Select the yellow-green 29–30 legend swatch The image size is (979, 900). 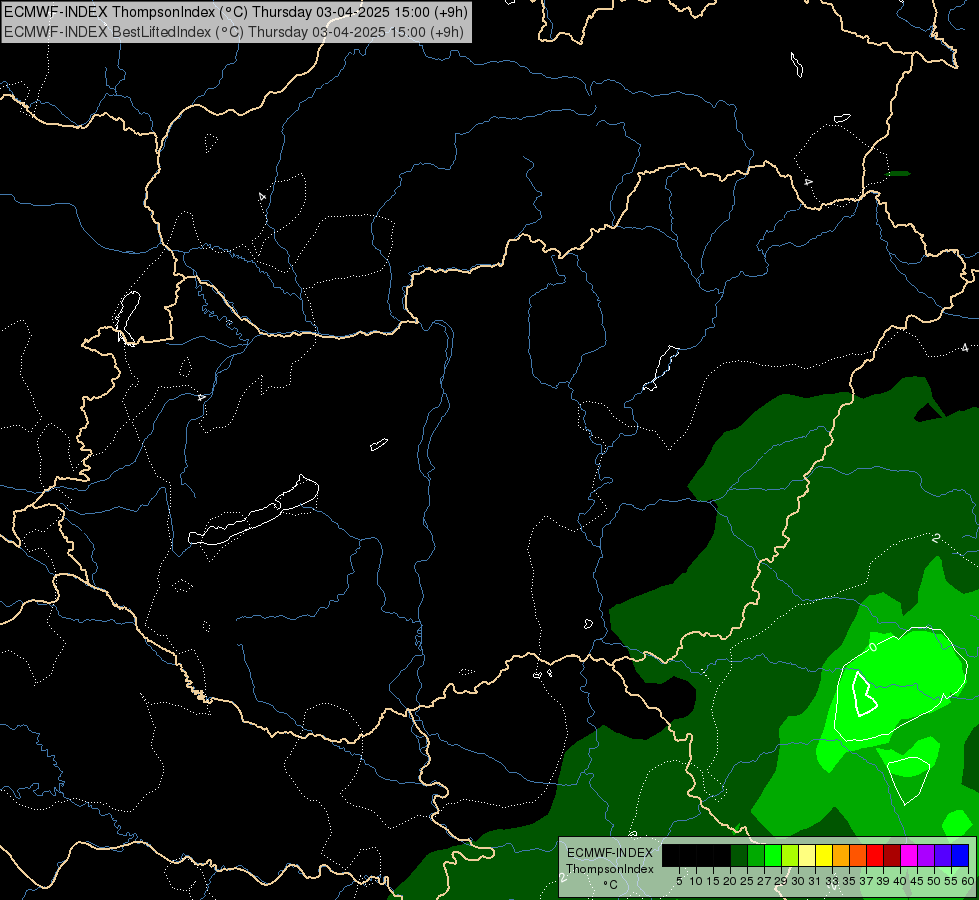click(790, 855)
